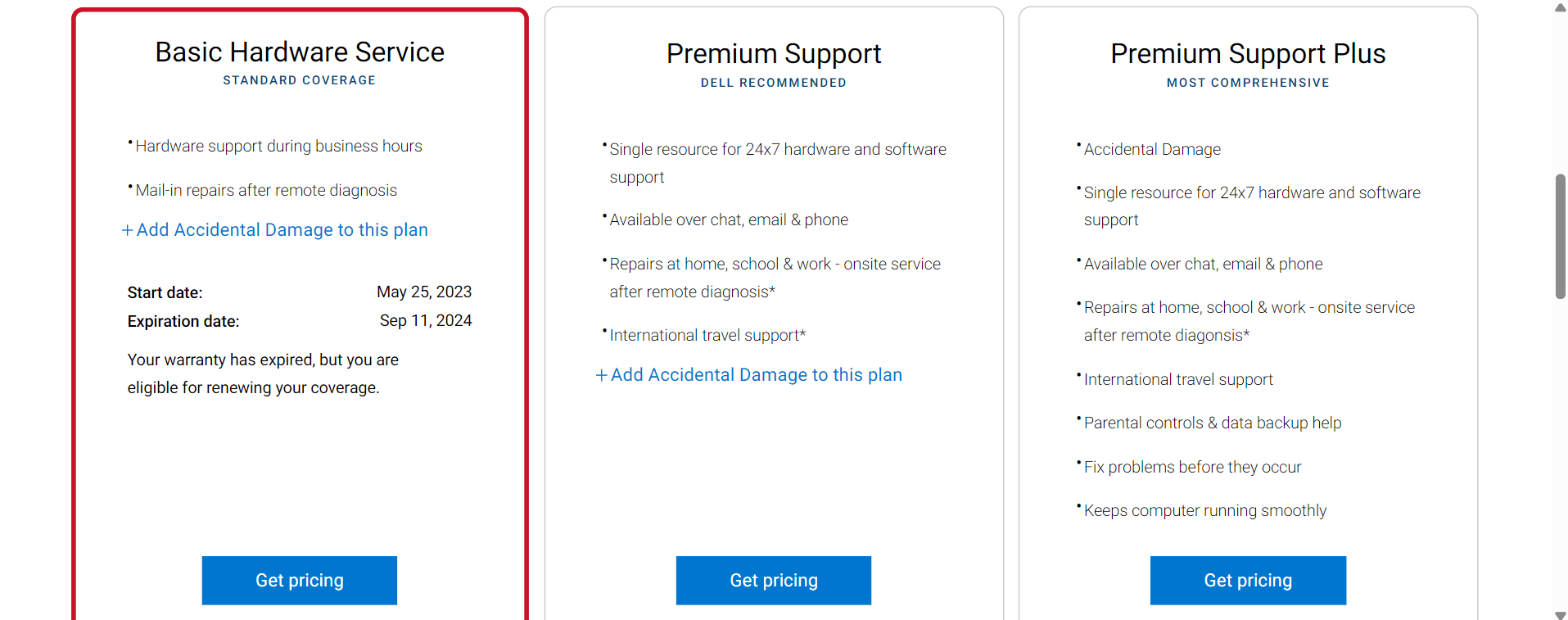1568x620 pixels.
Task: Select the Premium Support plan title
Action: click(x=774, y=54)
